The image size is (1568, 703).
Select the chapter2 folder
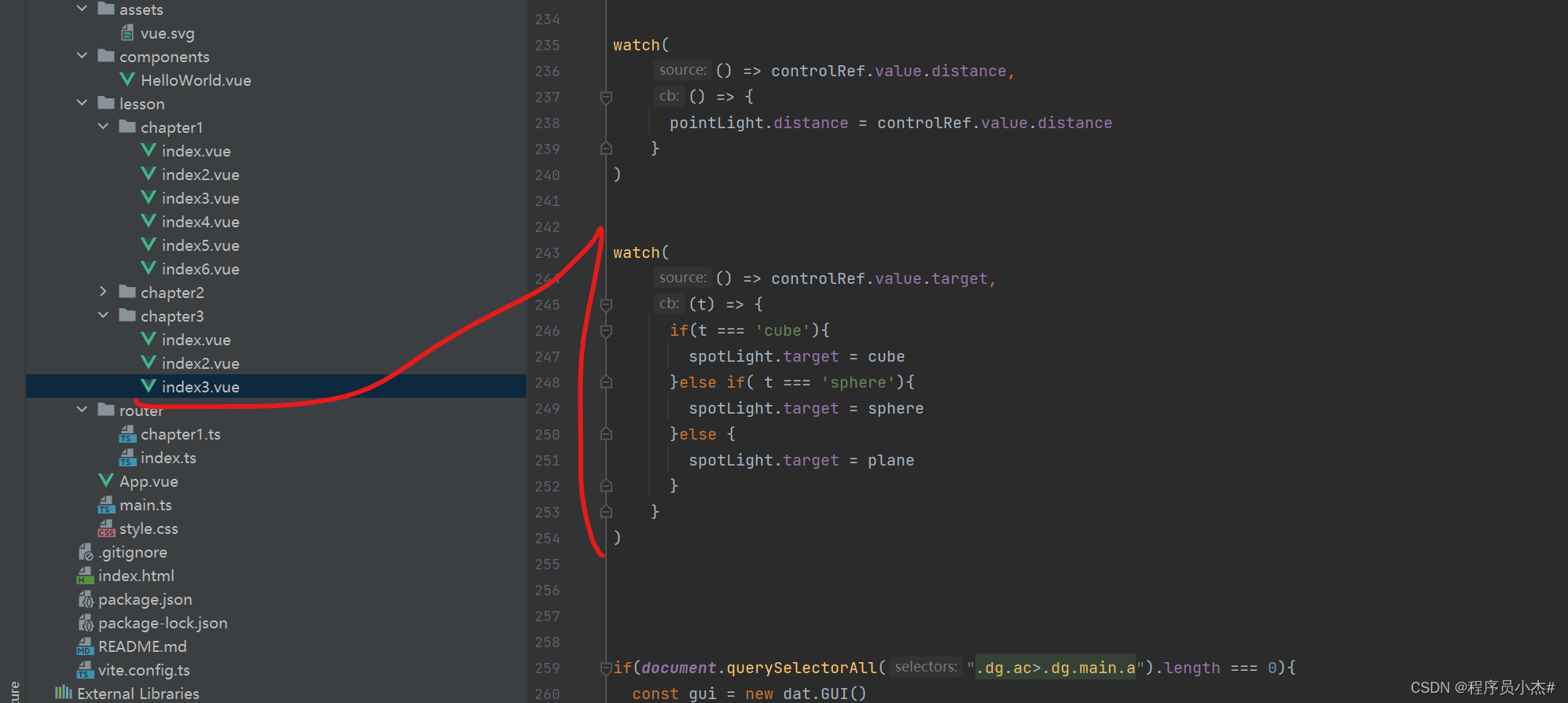click(x=172, y=293)
